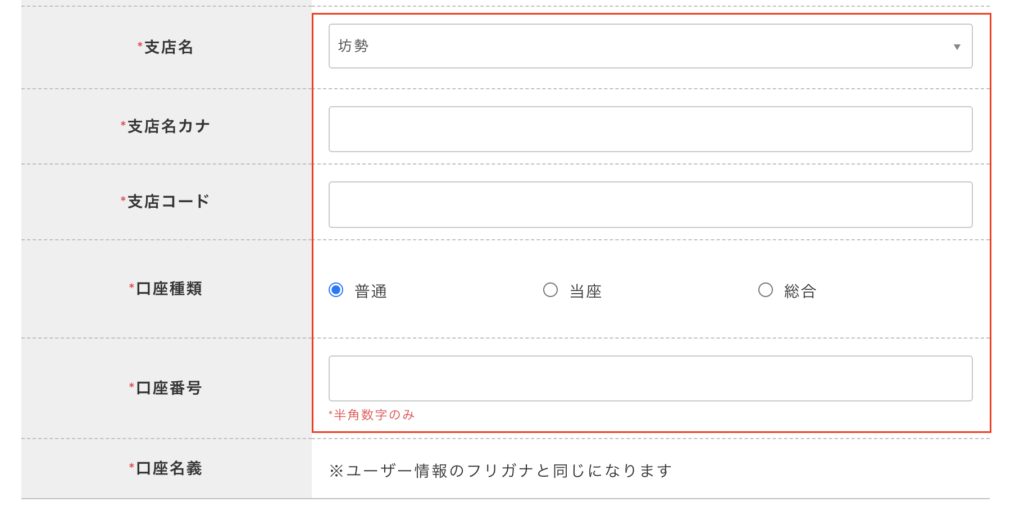
Task: Click into the 支店コード input box
Action: click(650, 205)
